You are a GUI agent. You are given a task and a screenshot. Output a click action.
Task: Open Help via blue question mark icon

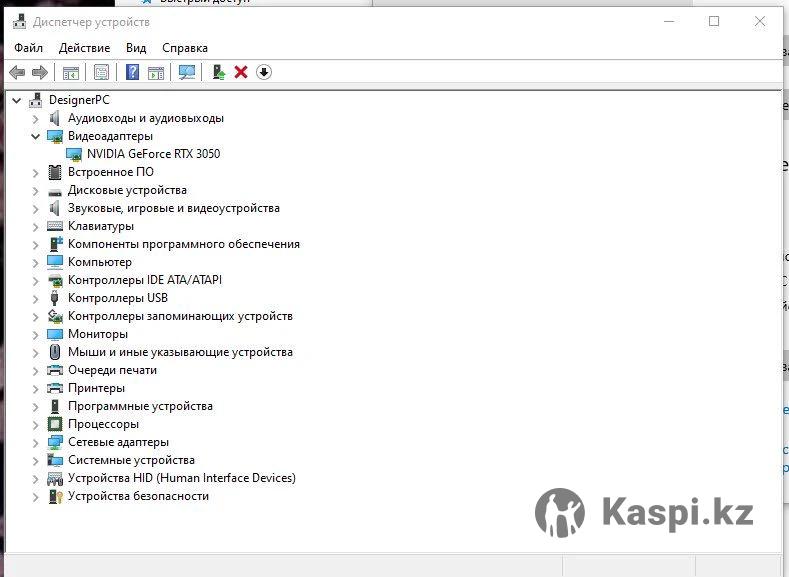tap(132, 72)
